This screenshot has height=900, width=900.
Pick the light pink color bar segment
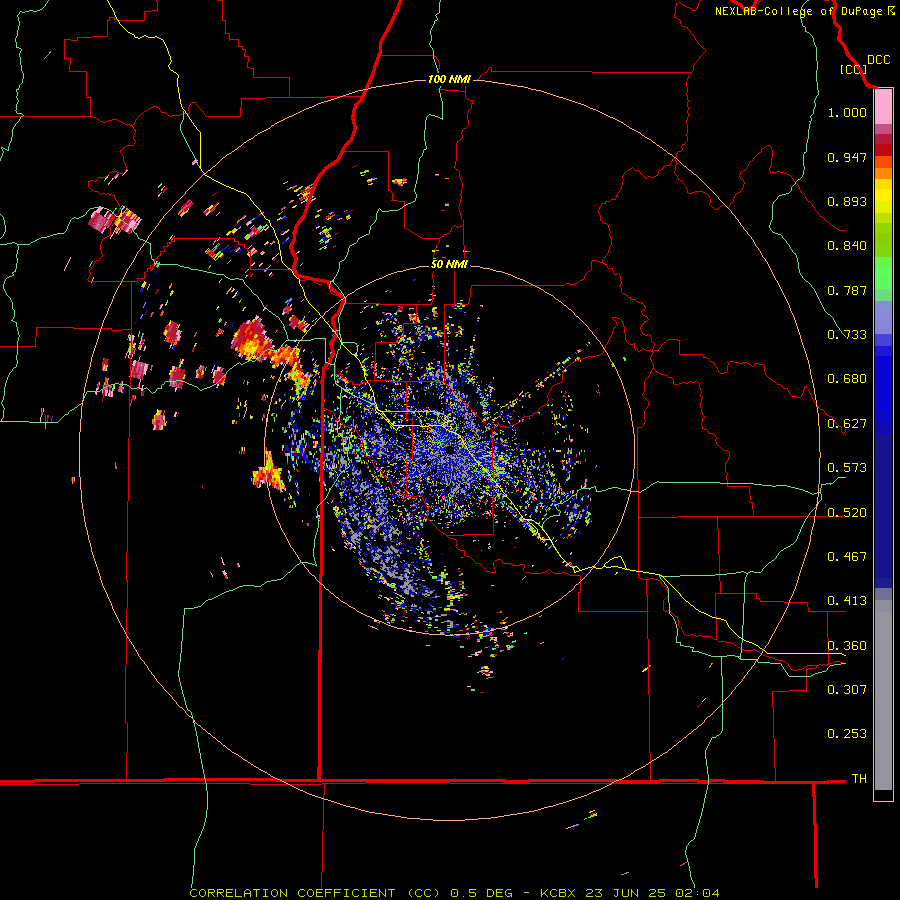pyautogui.click(x=883, y=107)
